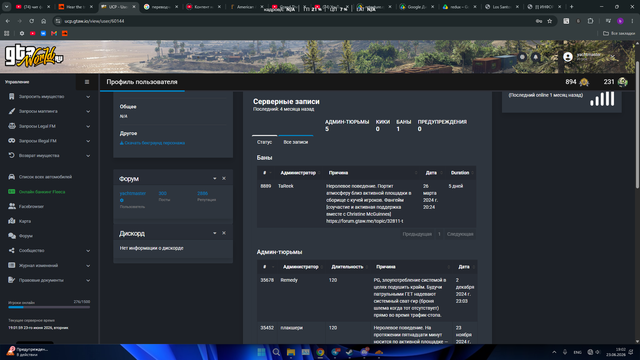Viewport: 640px width, 360px height.
Task: Click the players online progress bar
Action: click(x=49, y=307)
